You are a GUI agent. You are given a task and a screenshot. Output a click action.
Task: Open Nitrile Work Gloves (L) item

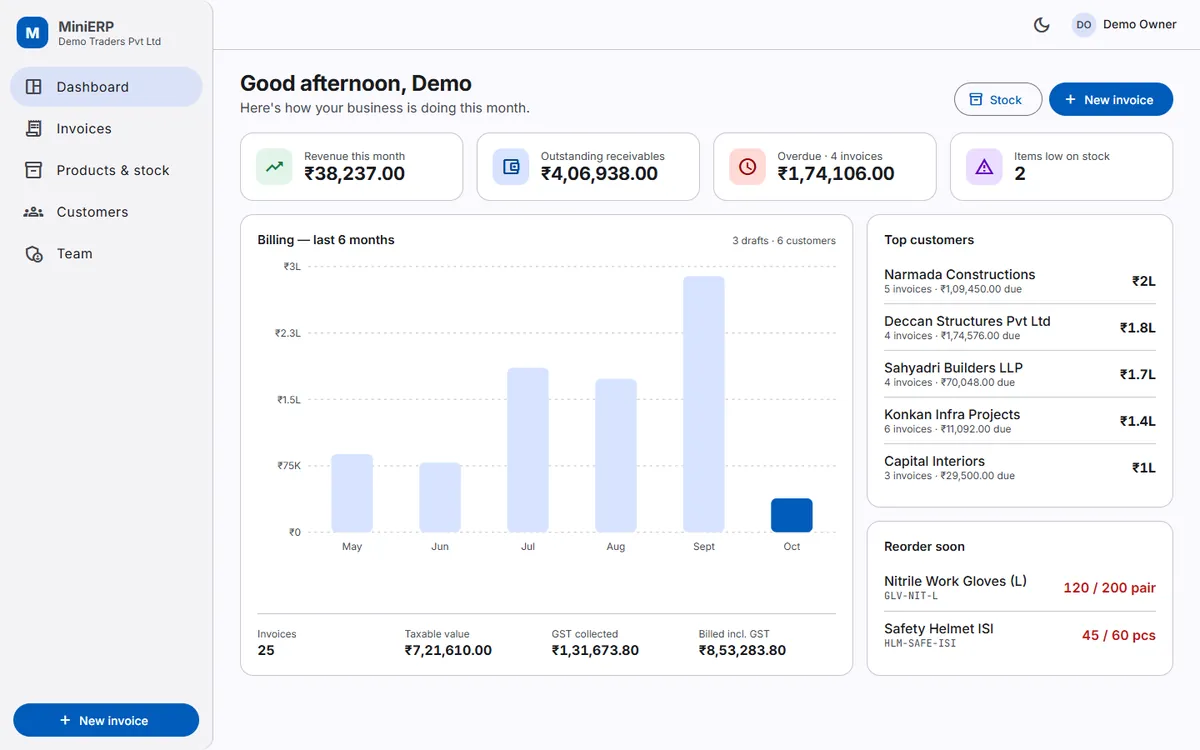pos(1020,588)
